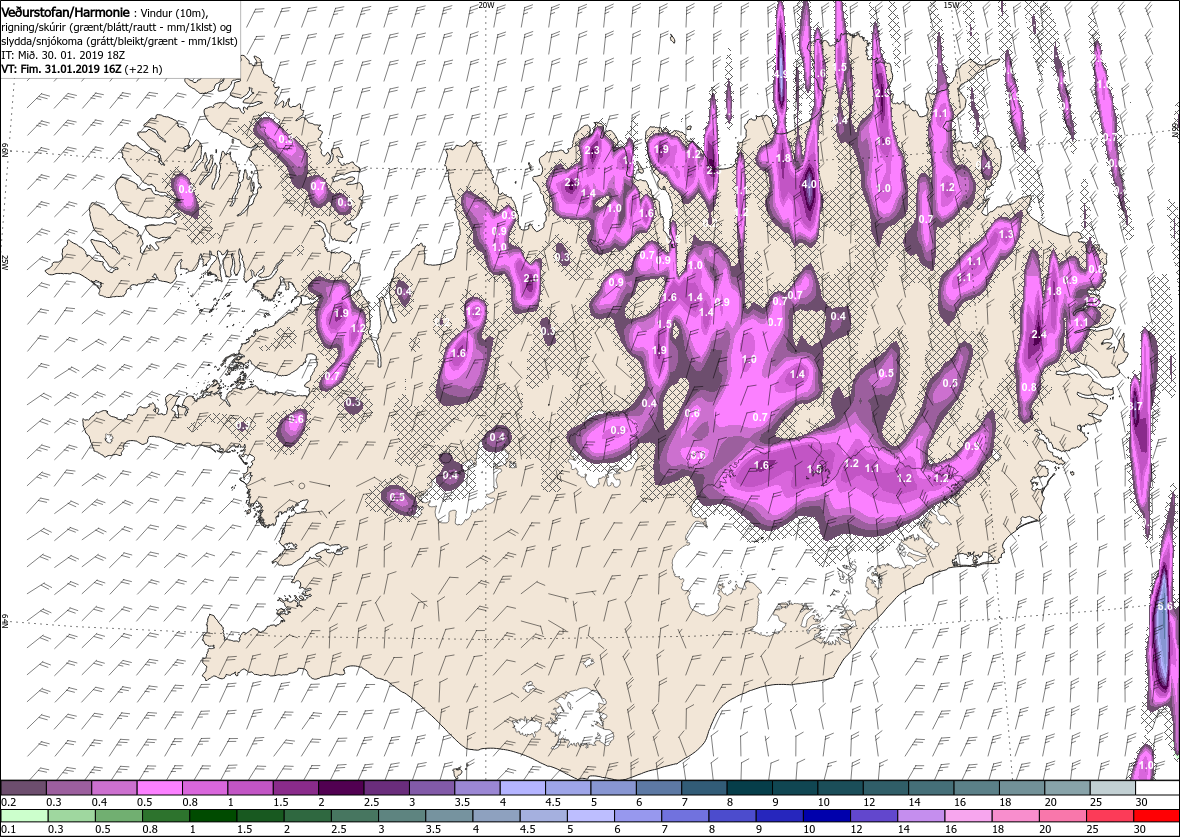The height and width of the screenshot is (837, 1180).
Task: Pick the light pink 16–18 swatch, lower legend
Action: click(968, 816)
